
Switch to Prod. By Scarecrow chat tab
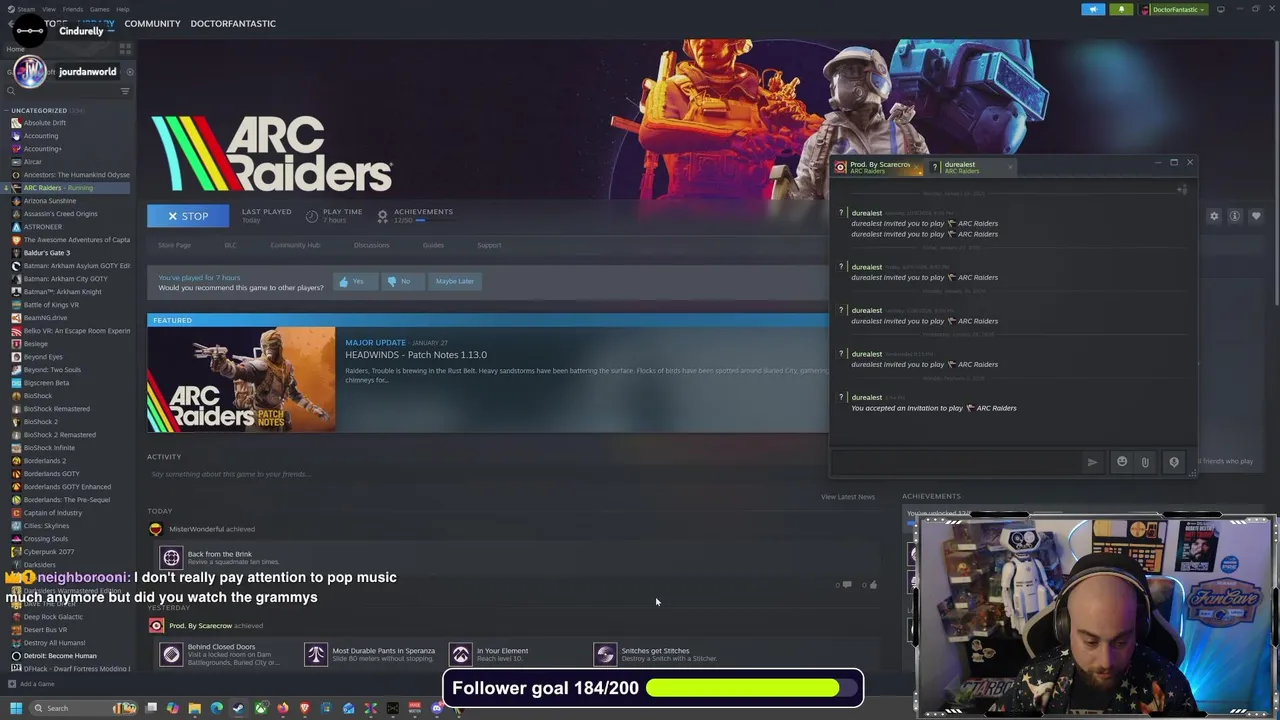[877, 167]
